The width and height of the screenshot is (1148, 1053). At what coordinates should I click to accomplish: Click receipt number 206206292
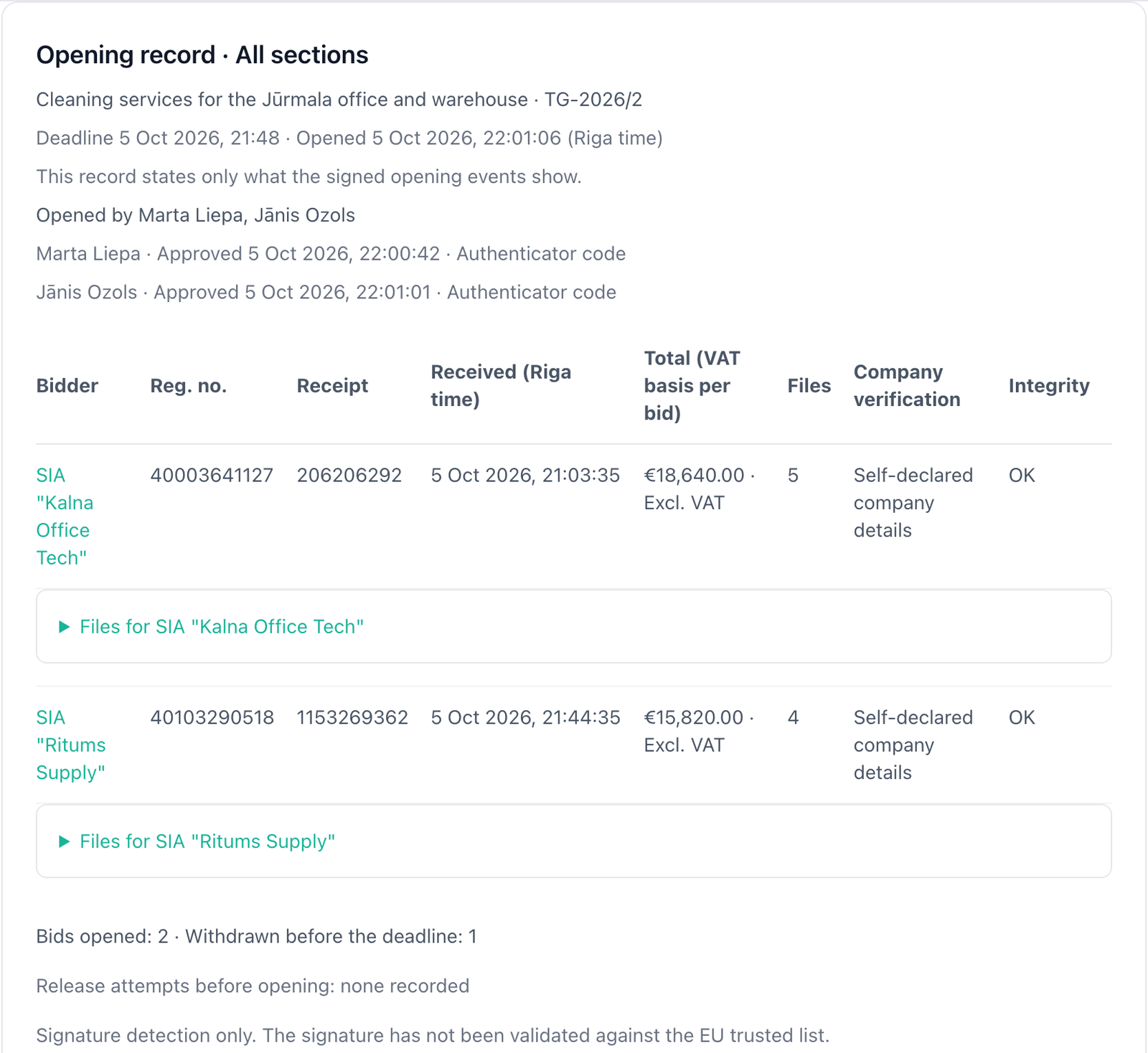pos(349,476)
